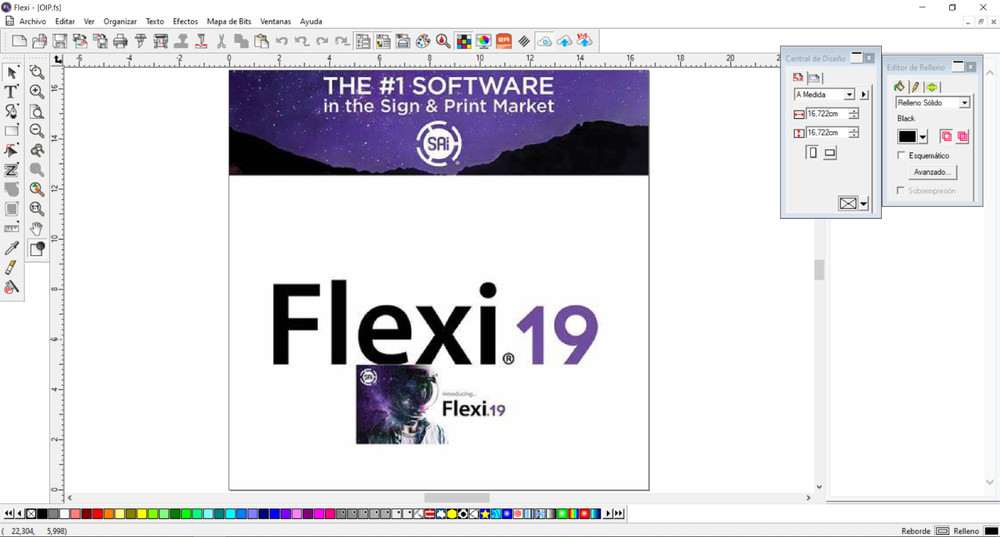Open the Texto menu
Screen dimensions: 1000x537
tap(155, 21)
